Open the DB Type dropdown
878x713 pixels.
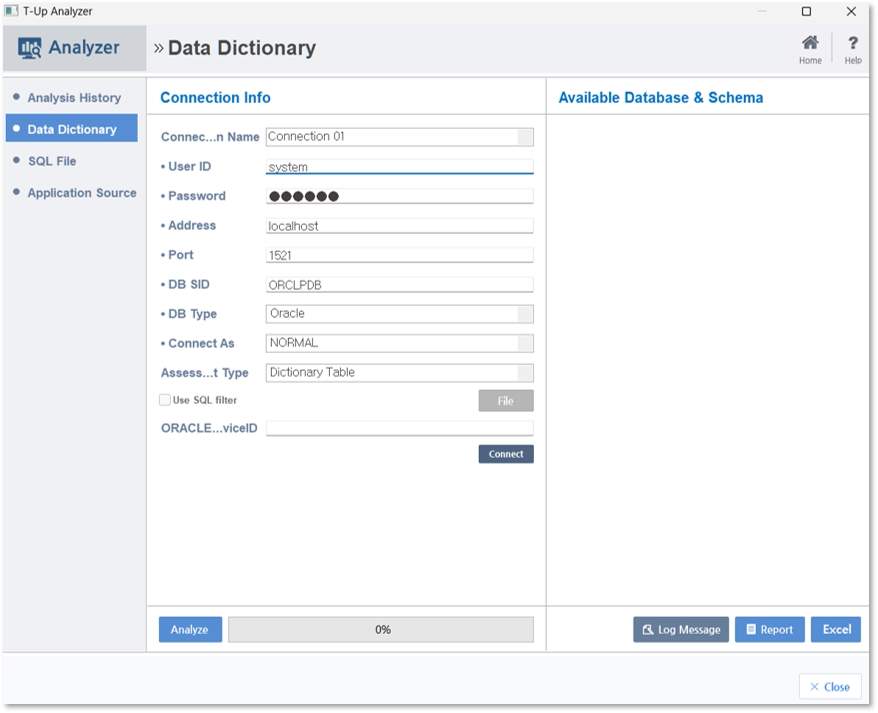[525, 314]
